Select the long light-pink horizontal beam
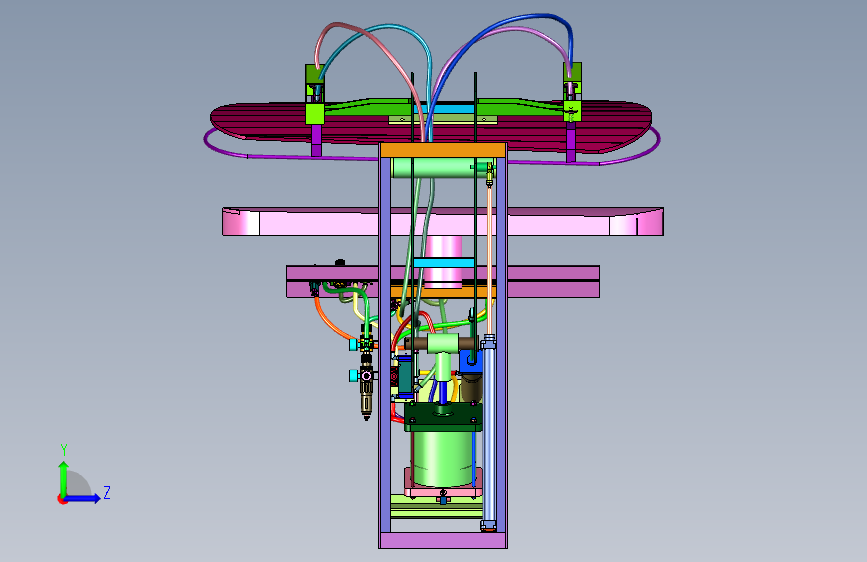This screenshot has width=867, height=562. click(x=443, y=222)
